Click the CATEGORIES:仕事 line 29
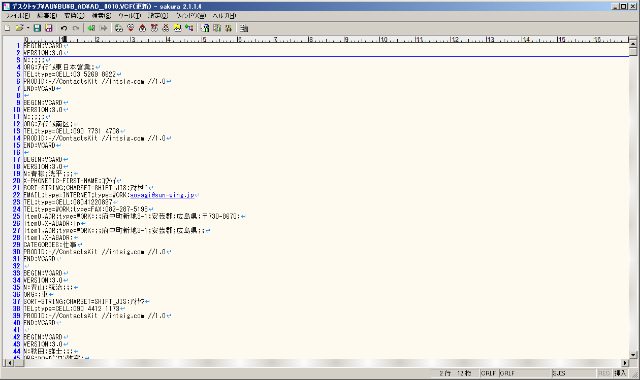The width and height of the screenshot is (640, 380). coord(50,244)
